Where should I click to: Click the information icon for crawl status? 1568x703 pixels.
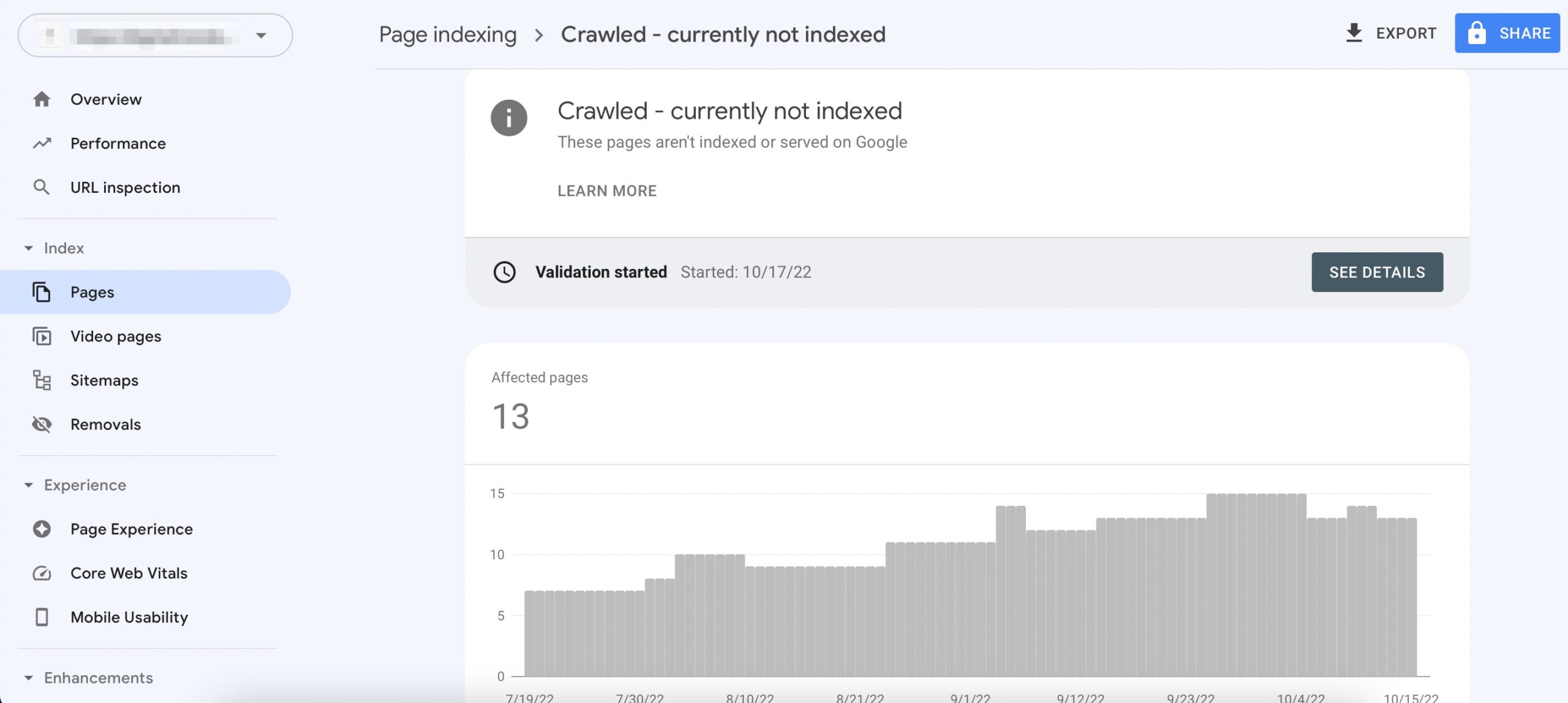click(509, 116)
